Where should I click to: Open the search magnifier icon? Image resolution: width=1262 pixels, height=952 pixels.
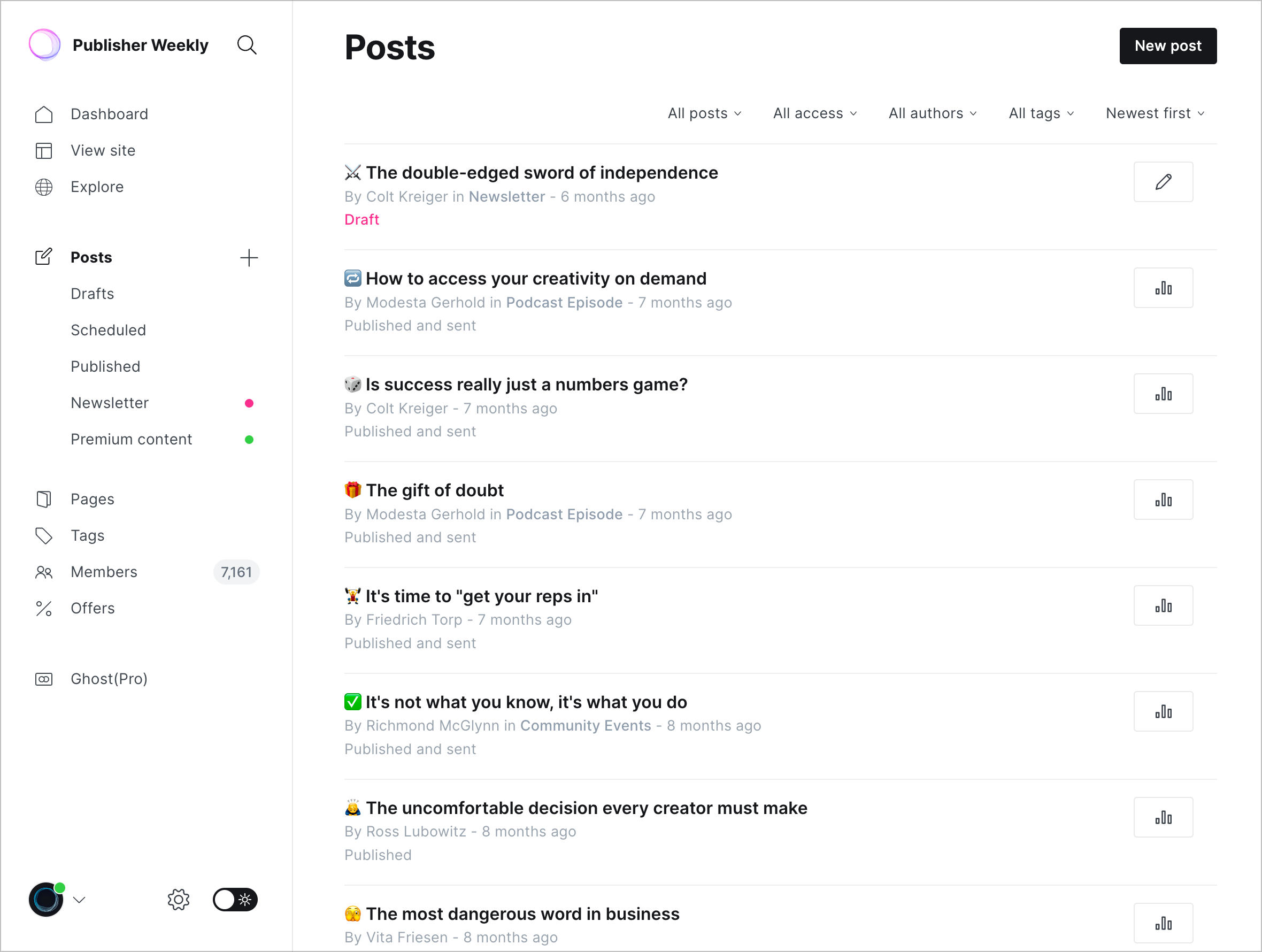click(247, 45)
